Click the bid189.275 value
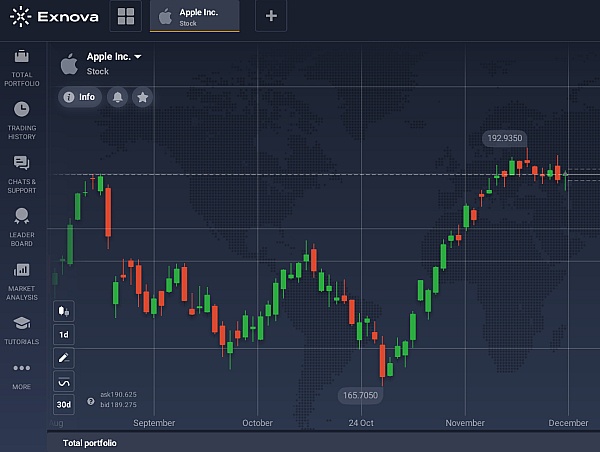The height and width of the screenshot is (452, 600). (x=118, y=405)
